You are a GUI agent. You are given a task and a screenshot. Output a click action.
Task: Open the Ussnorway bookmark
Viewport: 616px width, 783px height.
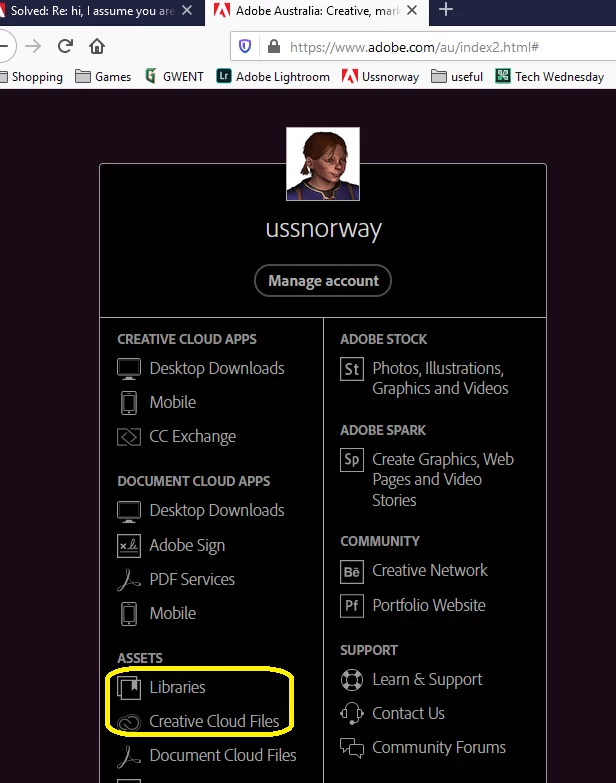tap(380, 76)
